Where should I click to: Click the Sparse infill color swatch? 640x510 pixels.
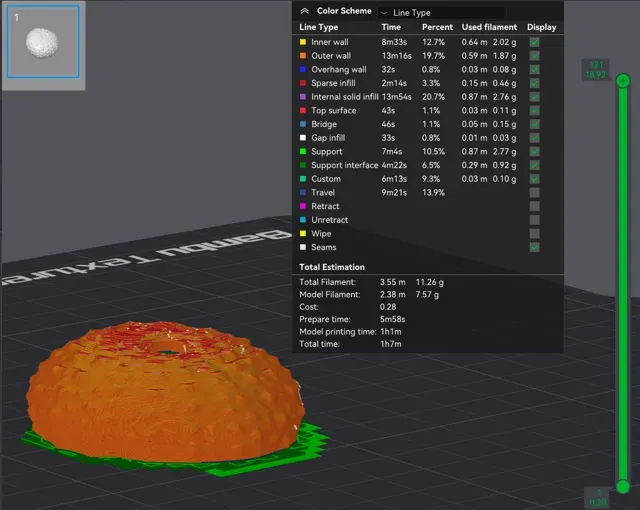[x=303, y=83]
